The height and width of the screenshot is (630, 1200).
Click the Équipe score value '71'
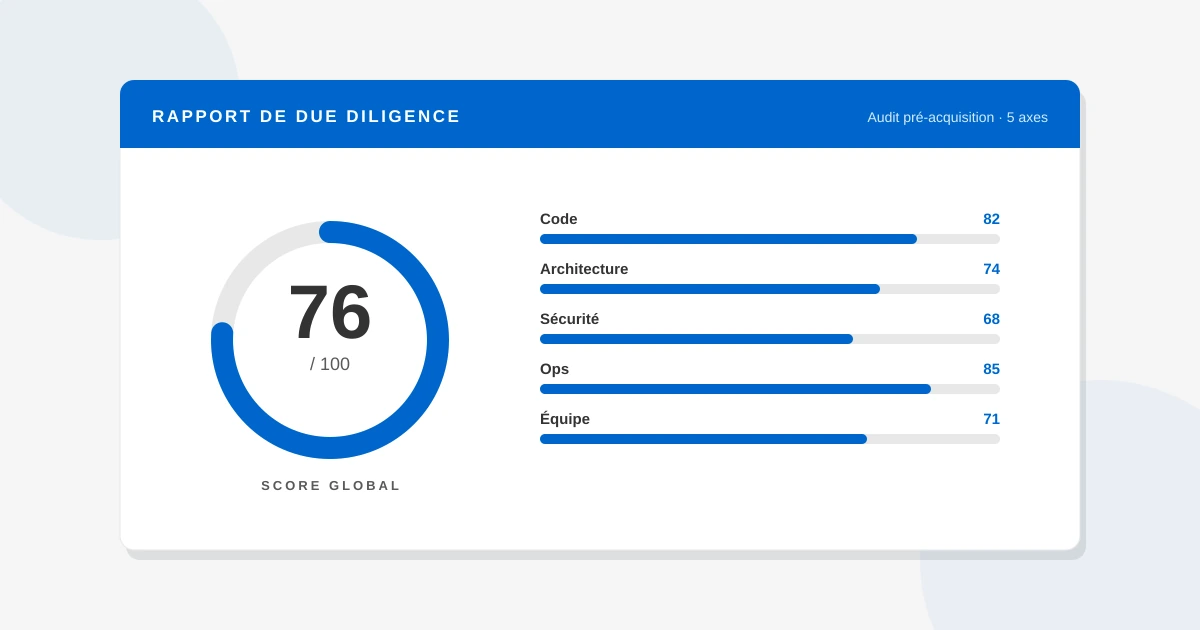pyautogui.click(x=991, y=419)
